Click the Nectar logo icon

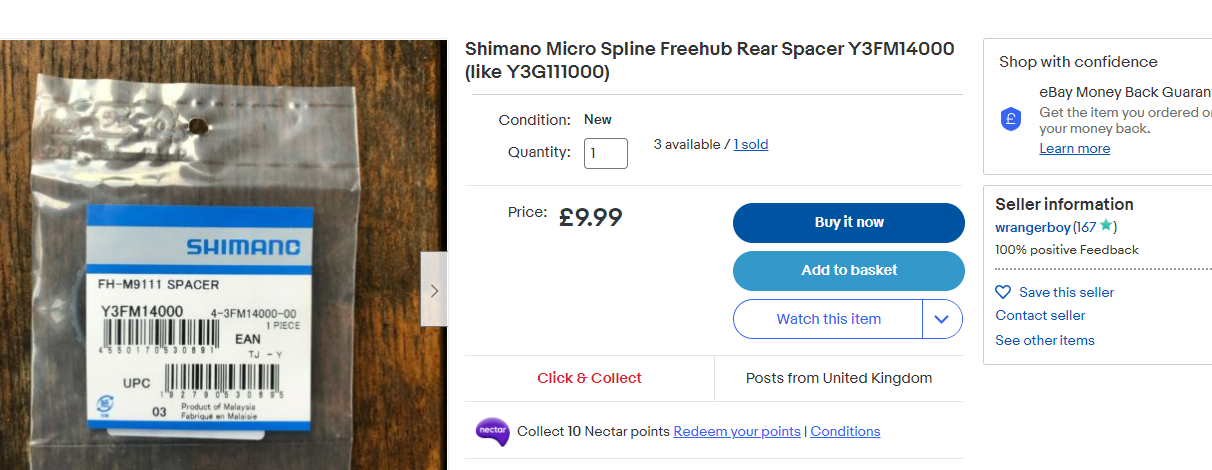point(492,432)
